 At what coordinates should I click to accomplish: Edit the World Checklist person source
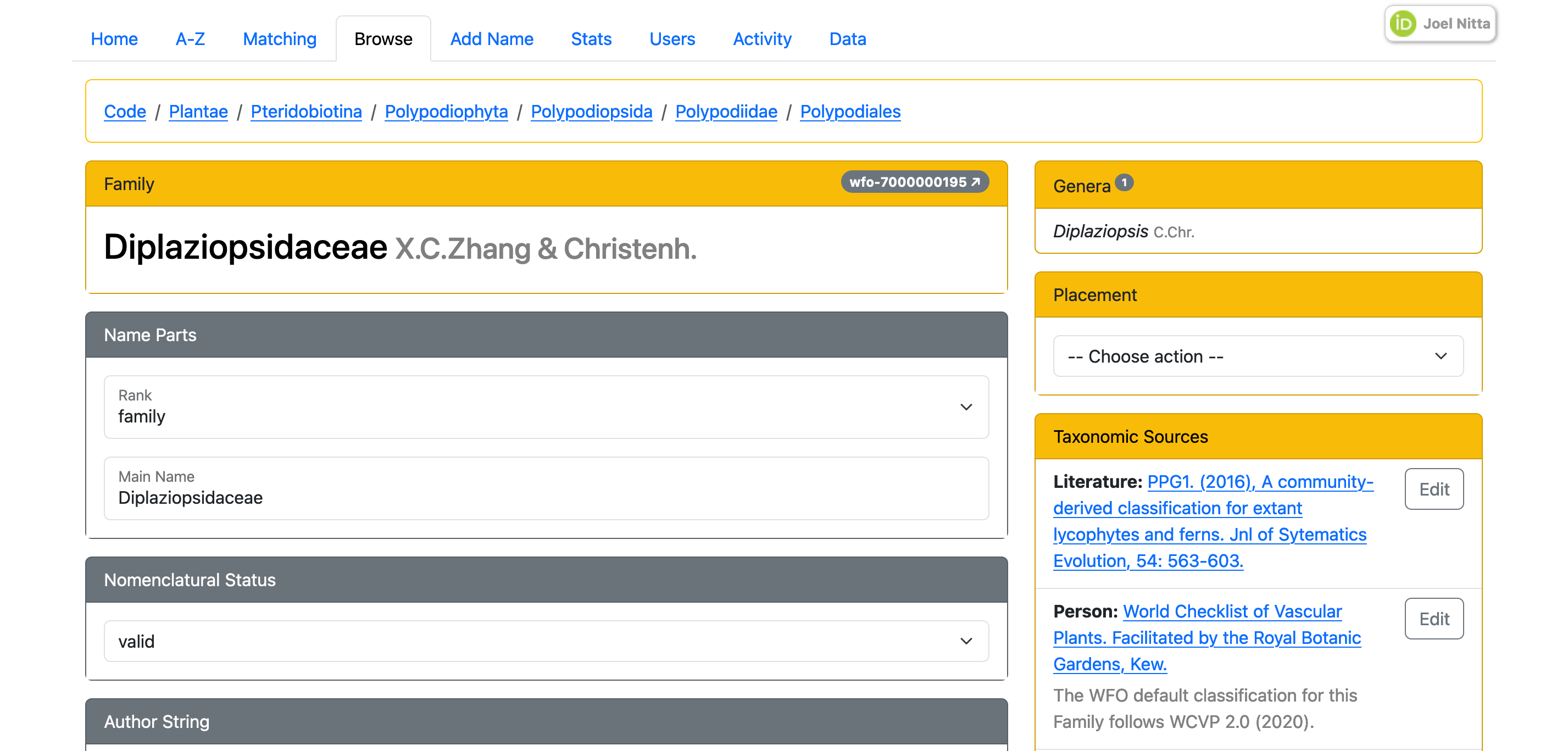pyautogui.click(x=1433, y=619)
